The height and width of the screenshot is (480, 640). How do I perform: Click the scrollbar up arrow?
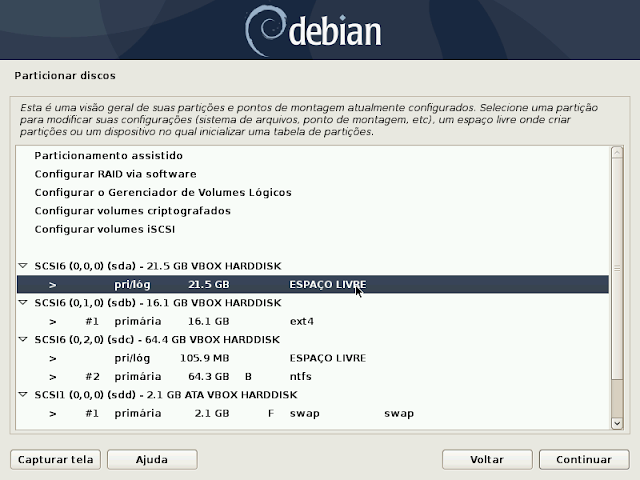(x=617, y=152)
